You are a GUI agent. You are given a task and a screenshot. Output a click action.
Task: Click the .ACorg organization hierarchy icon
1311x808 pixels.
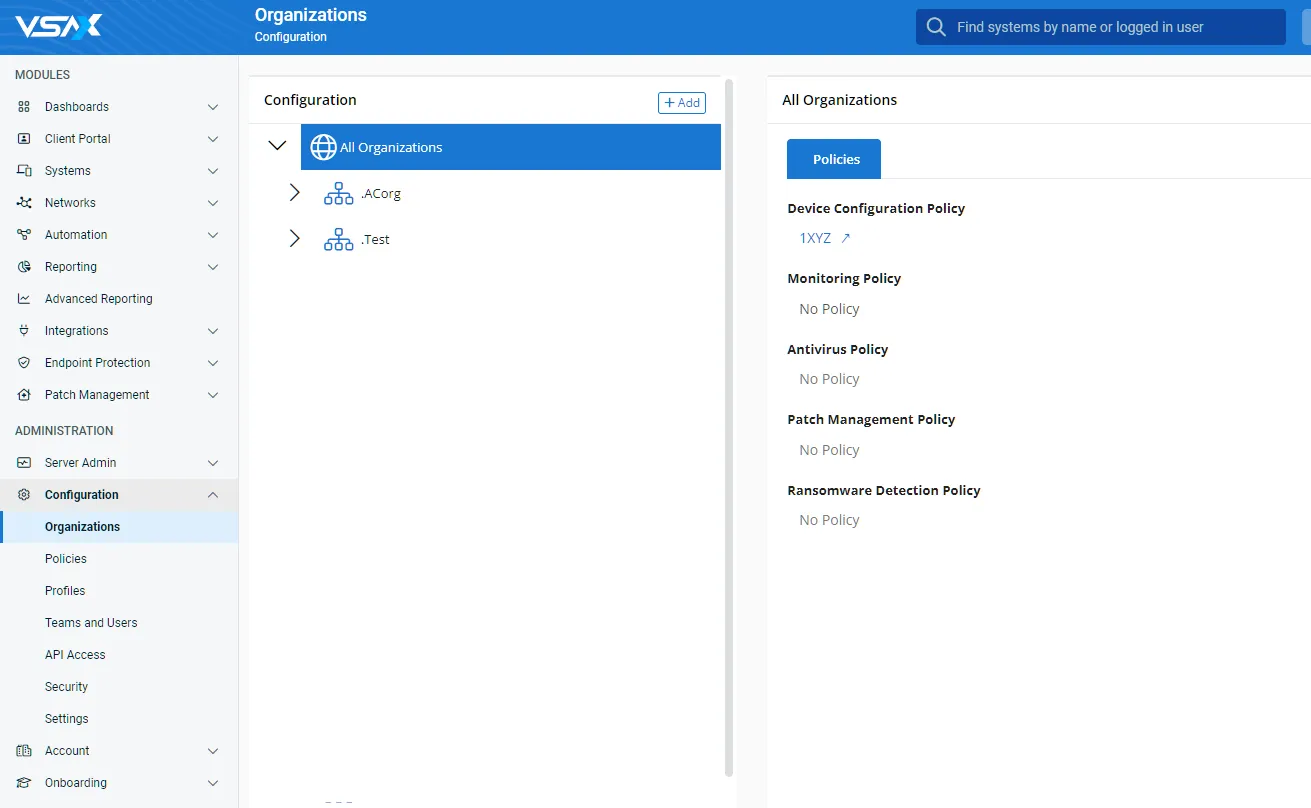coord(338,194)
